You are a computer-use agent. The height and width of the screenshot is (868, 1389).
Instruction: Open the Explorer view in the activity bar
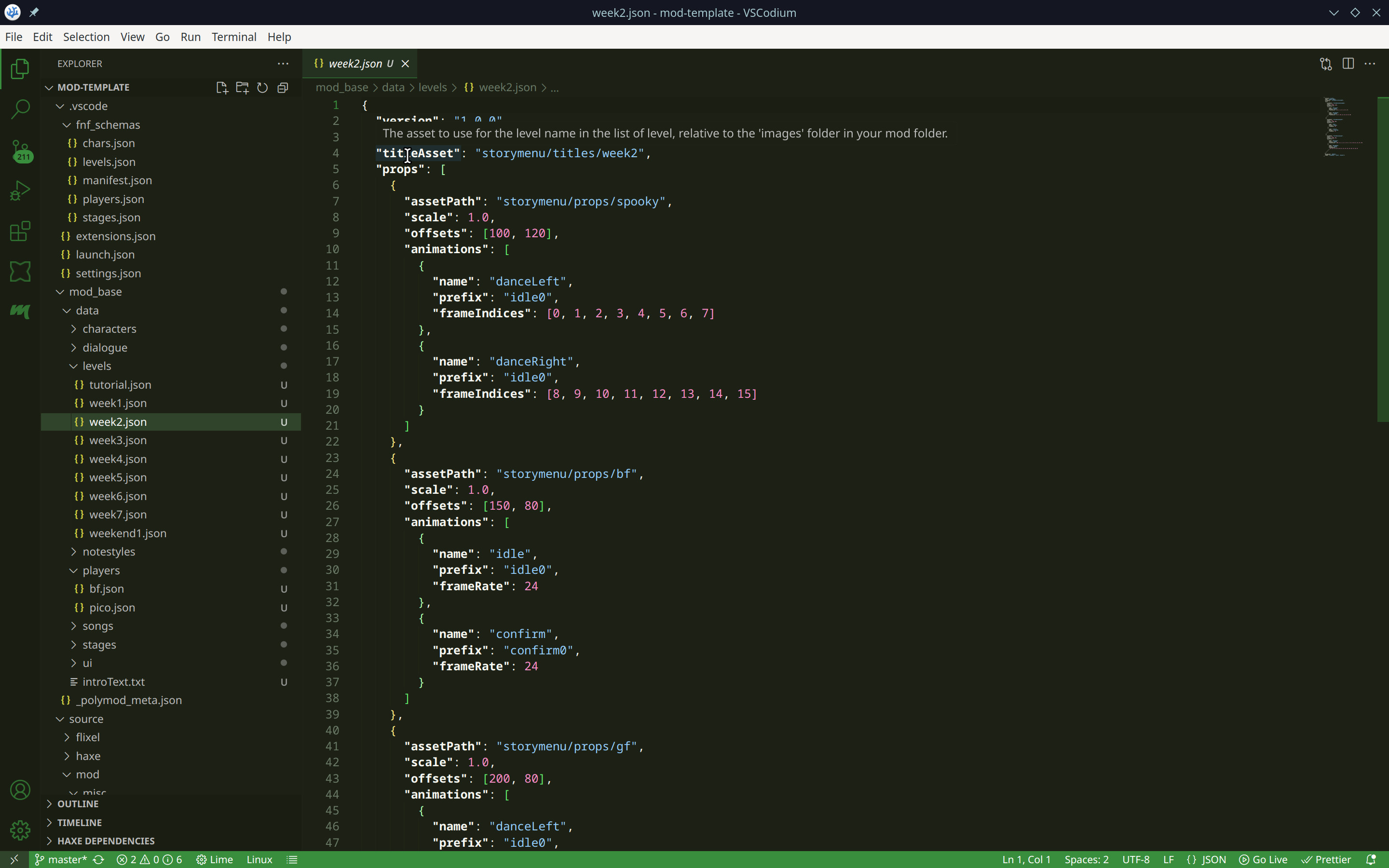20,68
